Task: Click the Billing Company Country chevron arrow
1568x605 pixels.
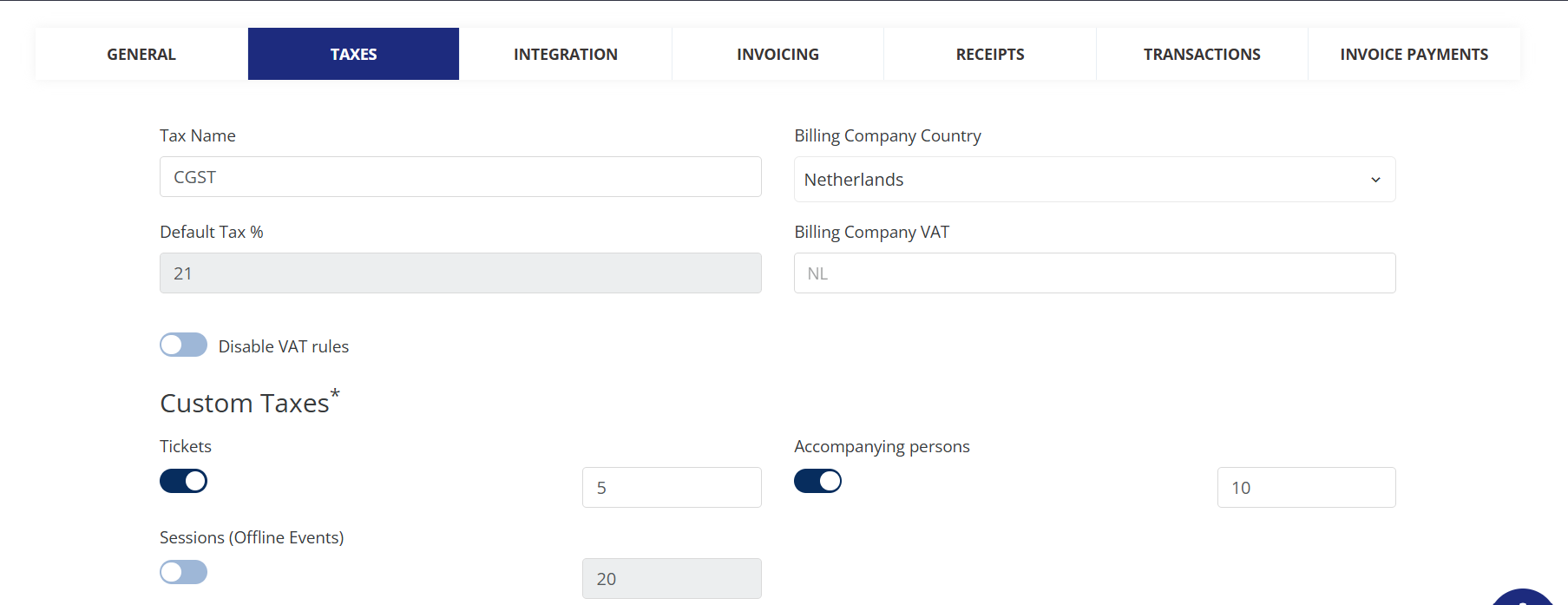Action: tap(1375, 180)
